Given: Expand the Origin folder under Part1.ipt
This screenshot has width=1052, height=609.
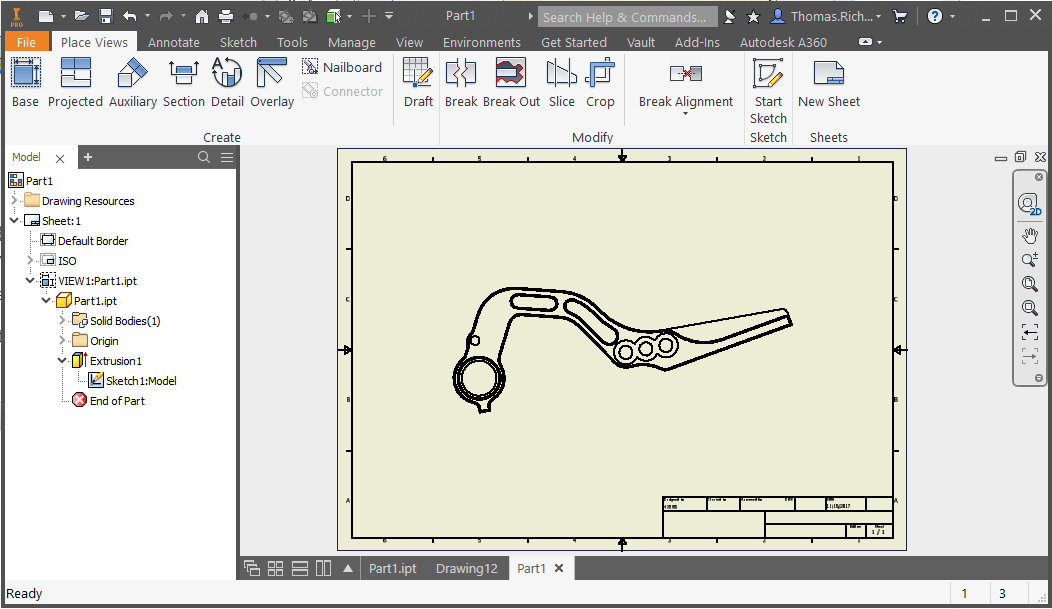Looking at the screenshot, I should tap(62, 340).
